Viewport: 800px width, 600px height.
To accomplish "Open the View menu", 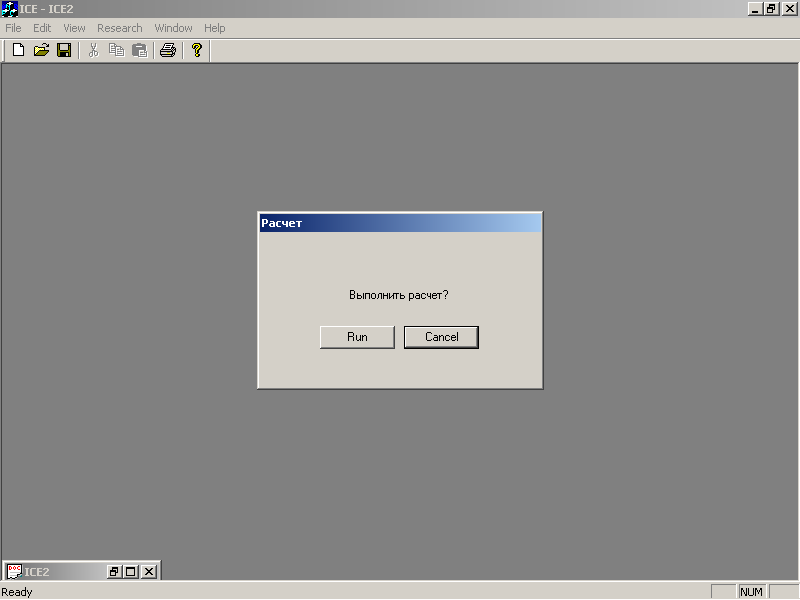I will tap(74, 28).
